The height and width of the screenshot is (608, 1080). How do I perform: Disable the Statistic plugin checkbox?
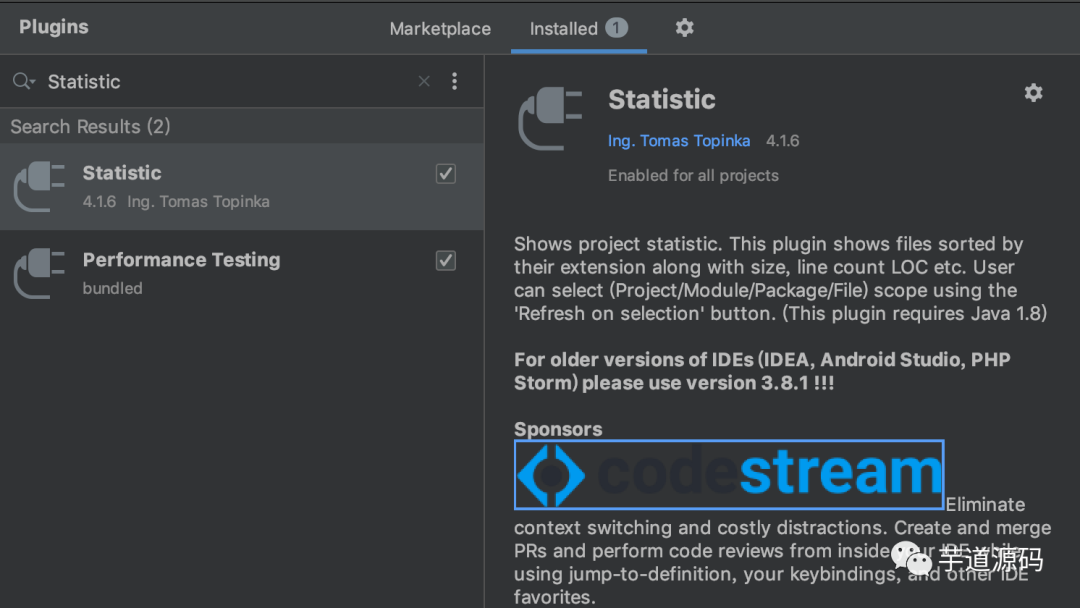[446, 174]
